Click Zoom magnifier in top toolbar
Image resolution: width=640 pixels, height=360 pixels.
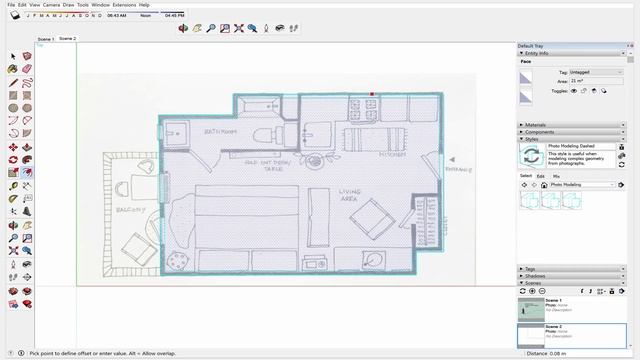tap(211, 28)
